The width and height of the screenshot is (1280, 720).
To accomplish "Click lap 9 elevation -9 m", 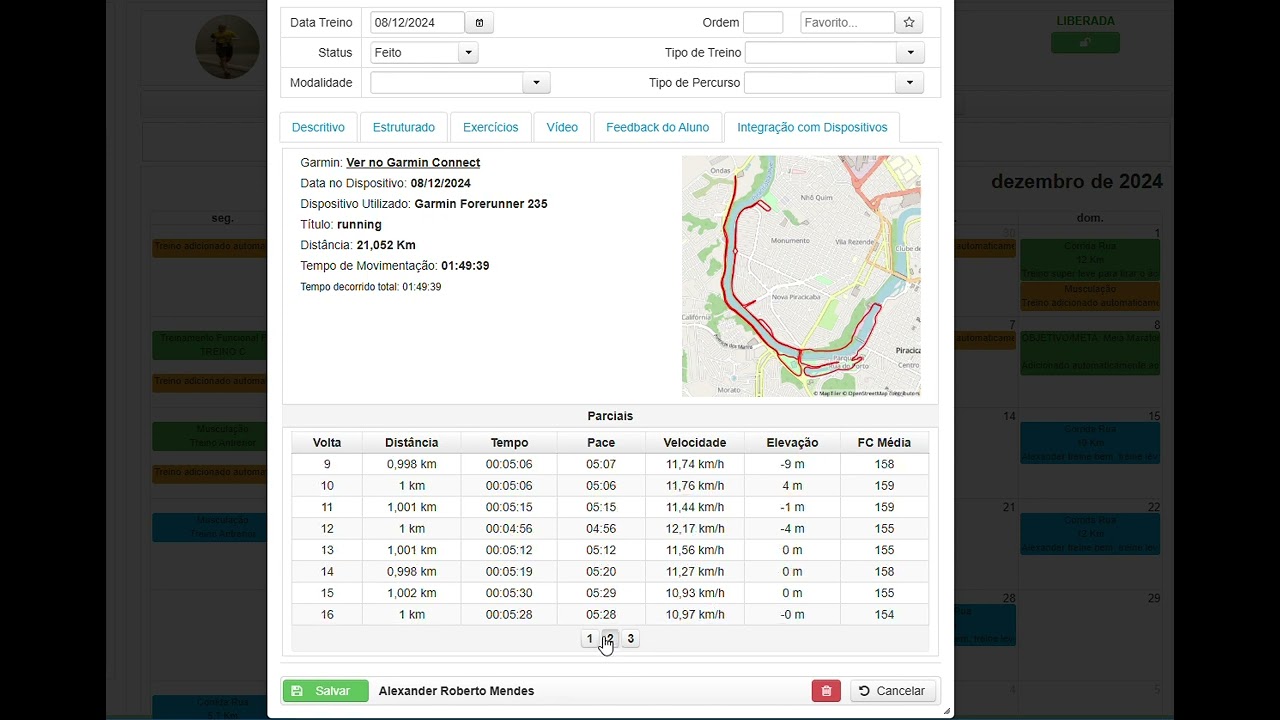I will [x=792, y=464].
